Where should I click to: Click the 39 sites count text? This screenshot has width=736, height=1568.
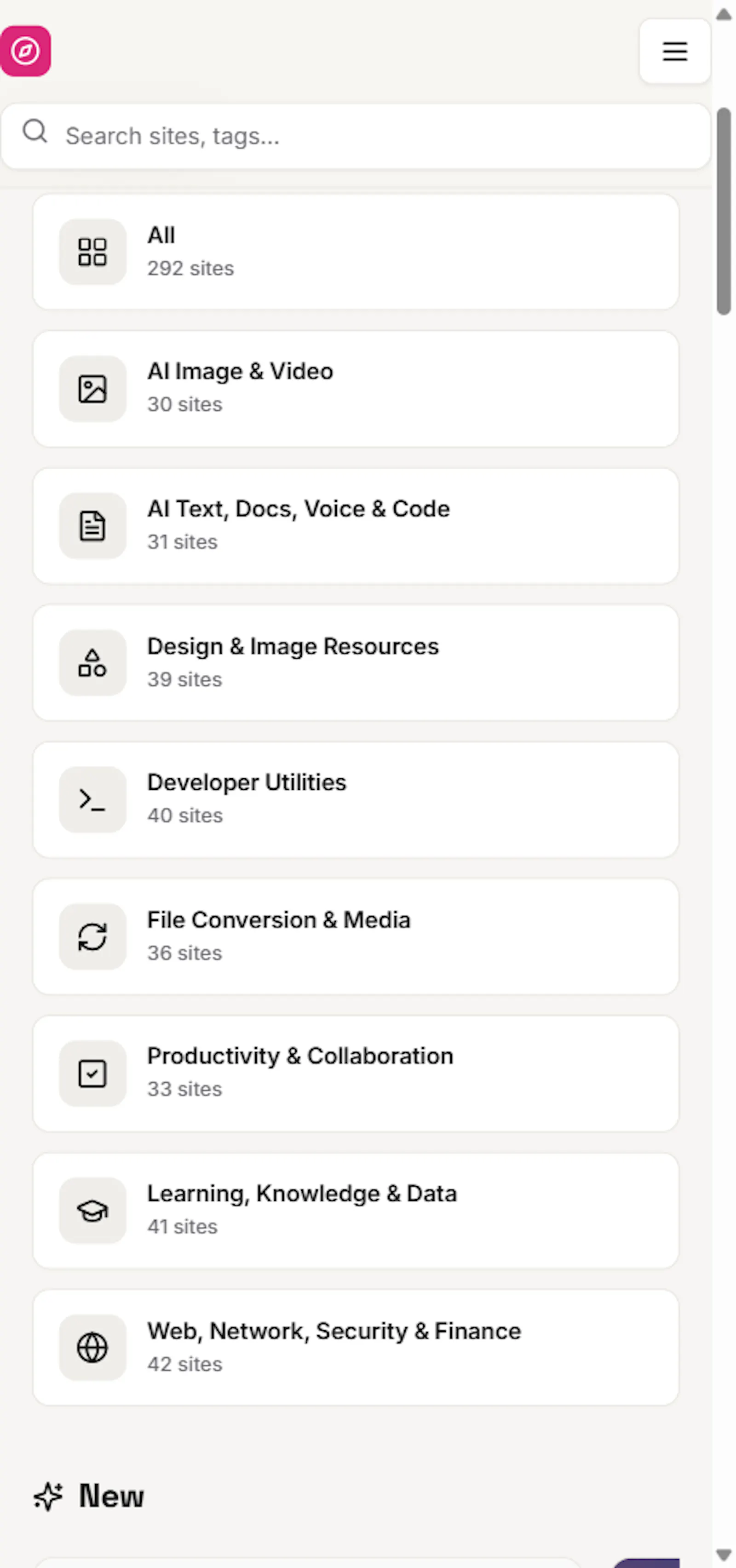pyautogui.click(x=185, y=679)
